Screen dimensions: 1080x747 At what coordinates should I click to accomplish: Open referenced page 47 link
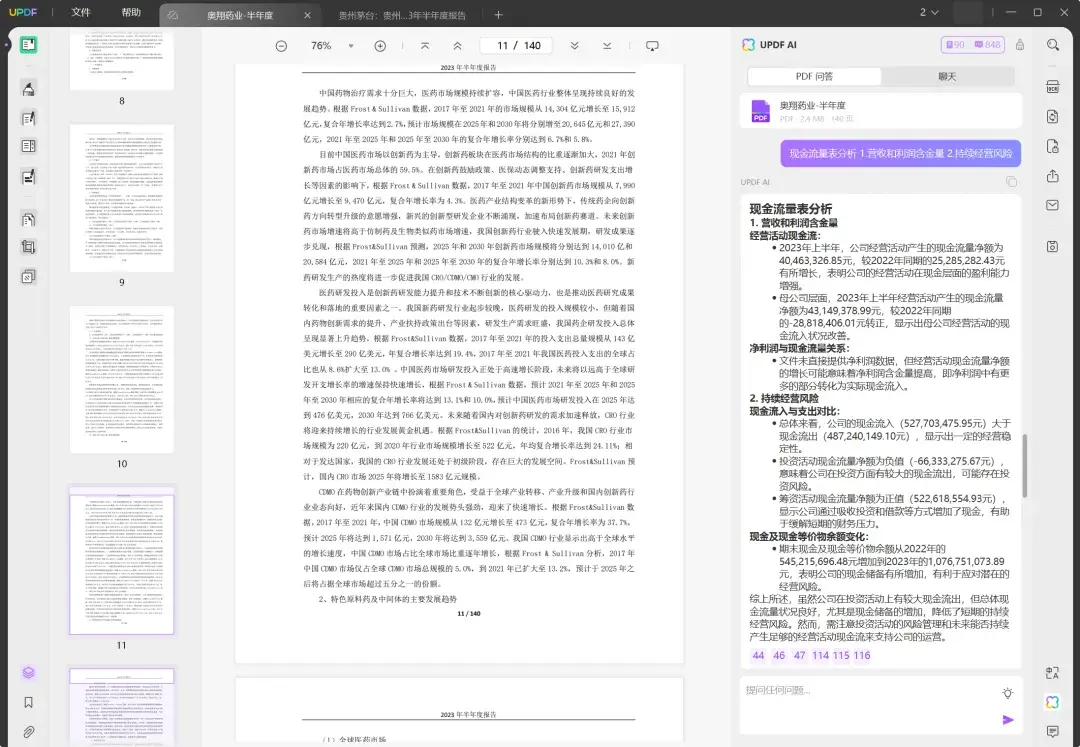800,655
